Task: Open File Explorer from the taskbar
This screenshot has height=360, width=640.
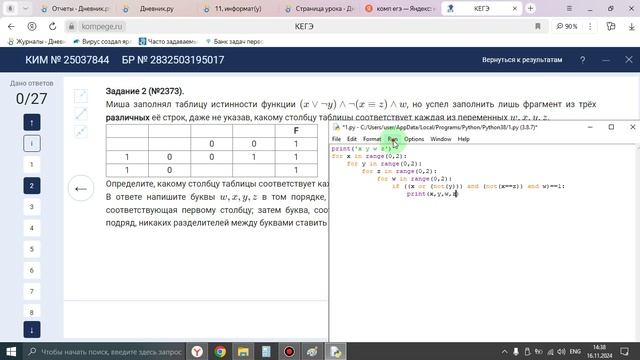Action: tap(243, 351)
